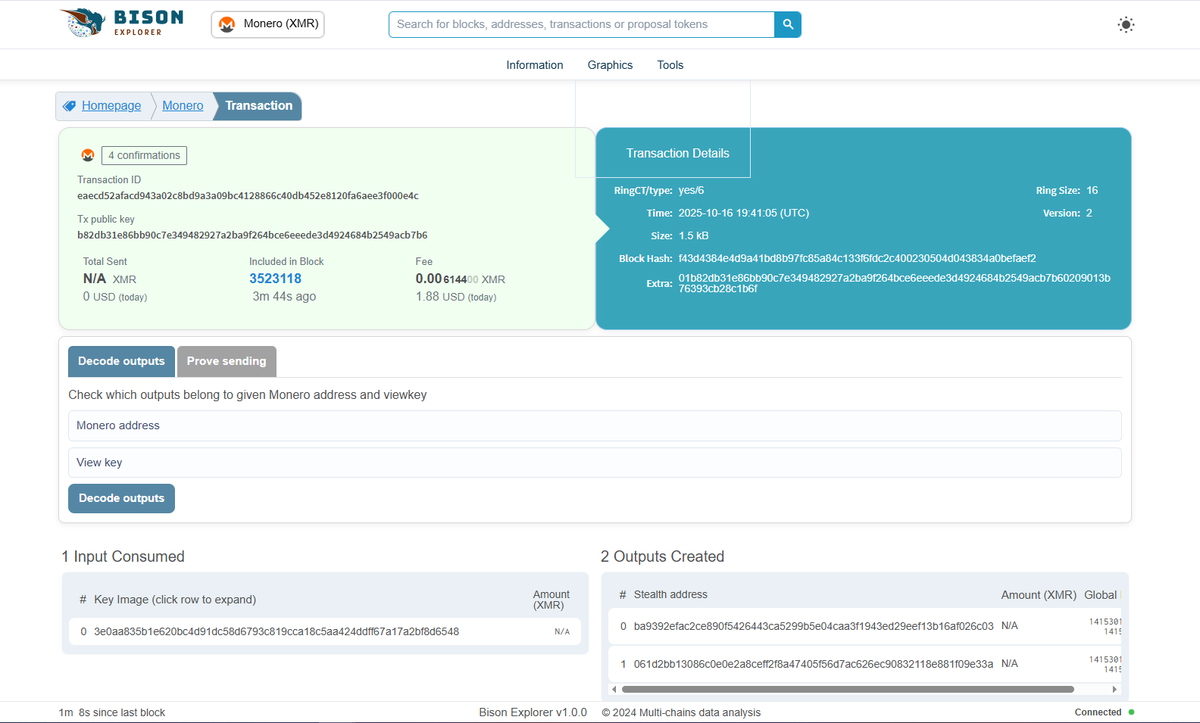
Task: Click the 1.88 USD fee value
Action: tap(456, 297)
